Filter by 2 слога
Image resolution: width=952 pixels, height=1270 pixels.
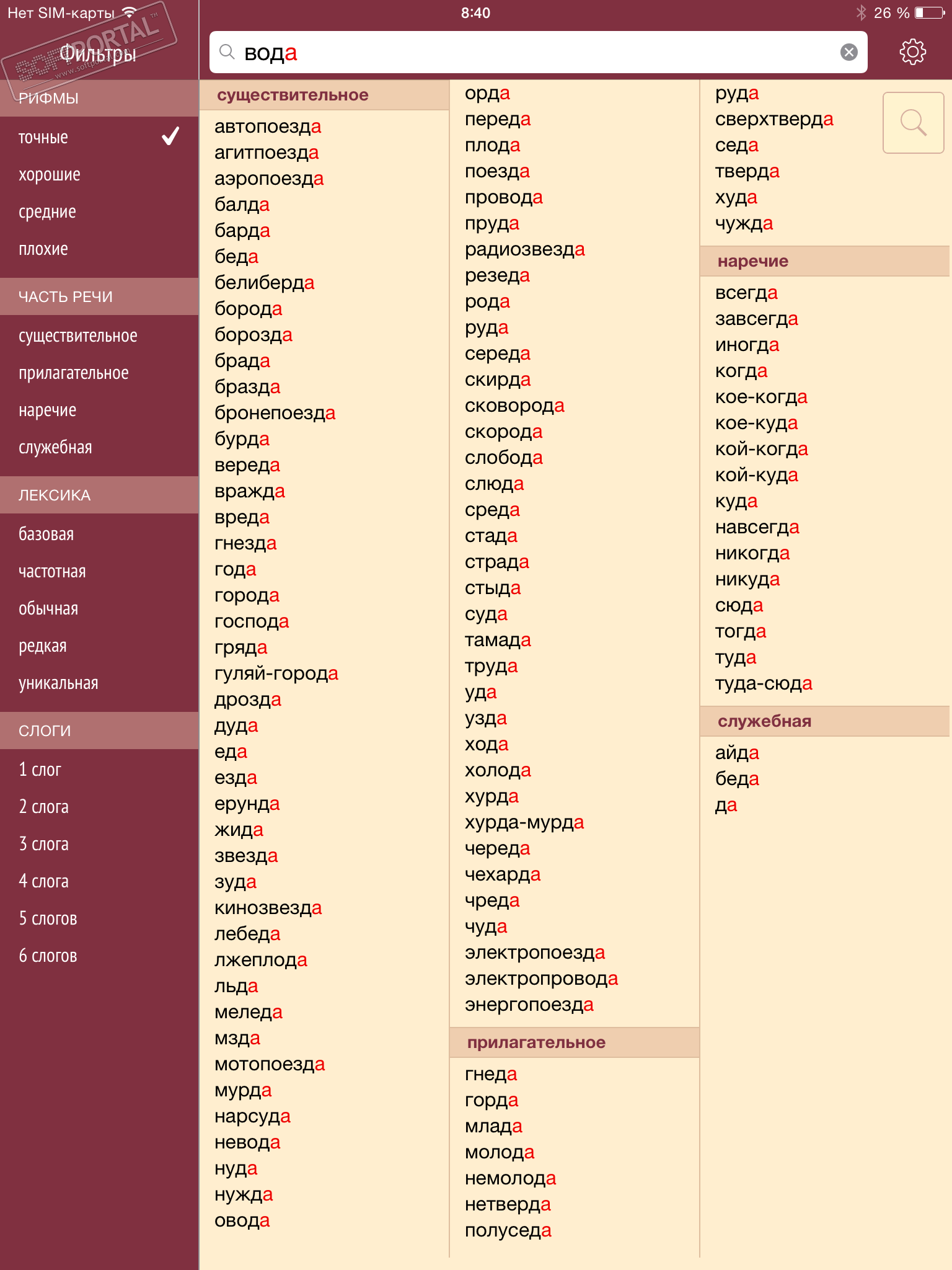pyautogui.click(x=99, y=807)
